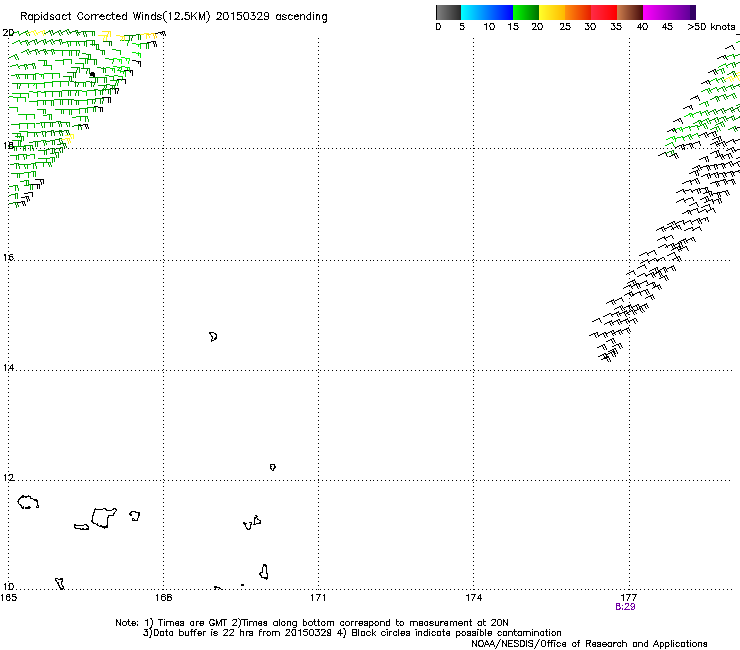Click the note text 'Times are GMT'
The image size is (740, 650).
click(x=193, y=623)
